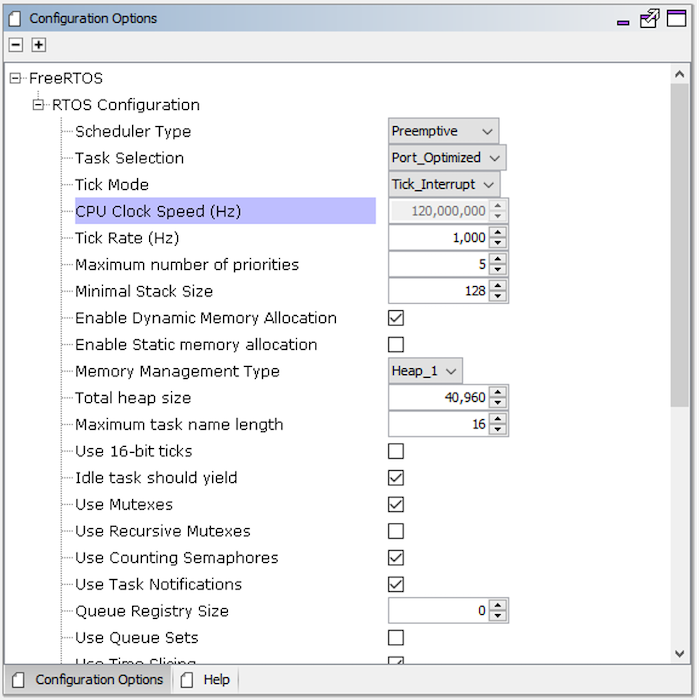Select the Configuration Options bottom tab
Screen dimensions: 700x700
point(88,680)
